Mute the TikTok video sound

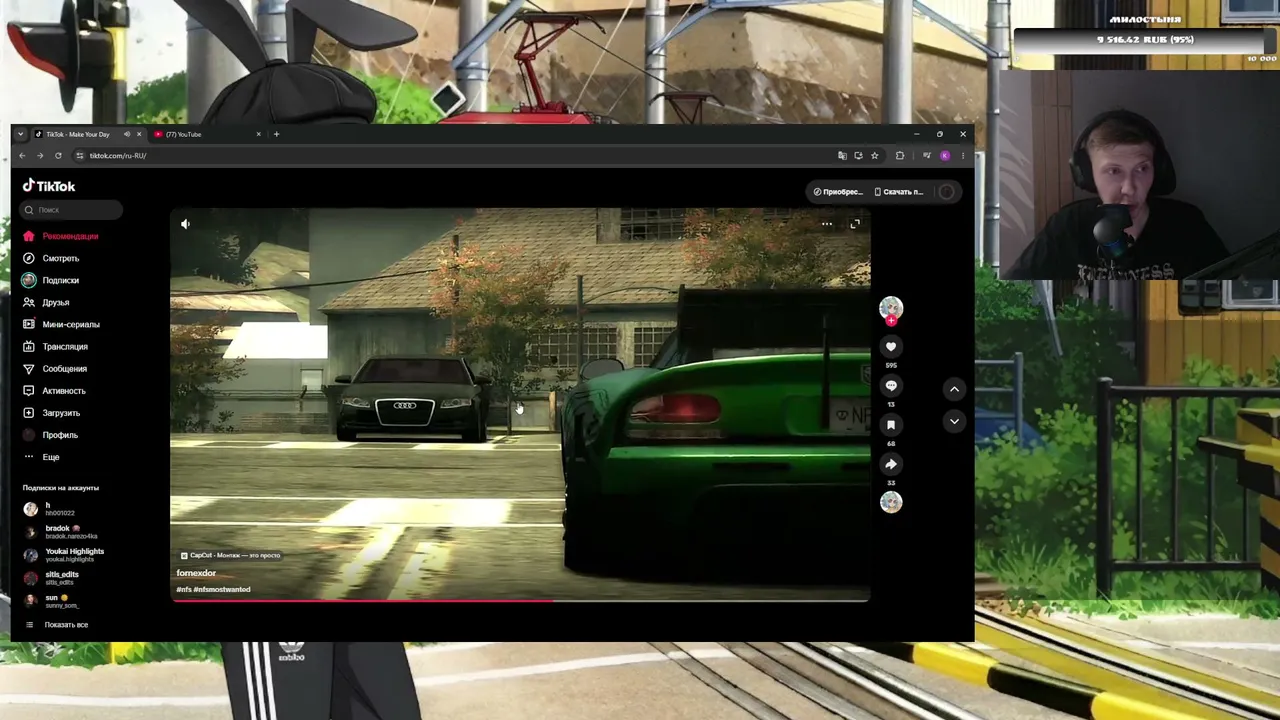click(x=185, y=224)
